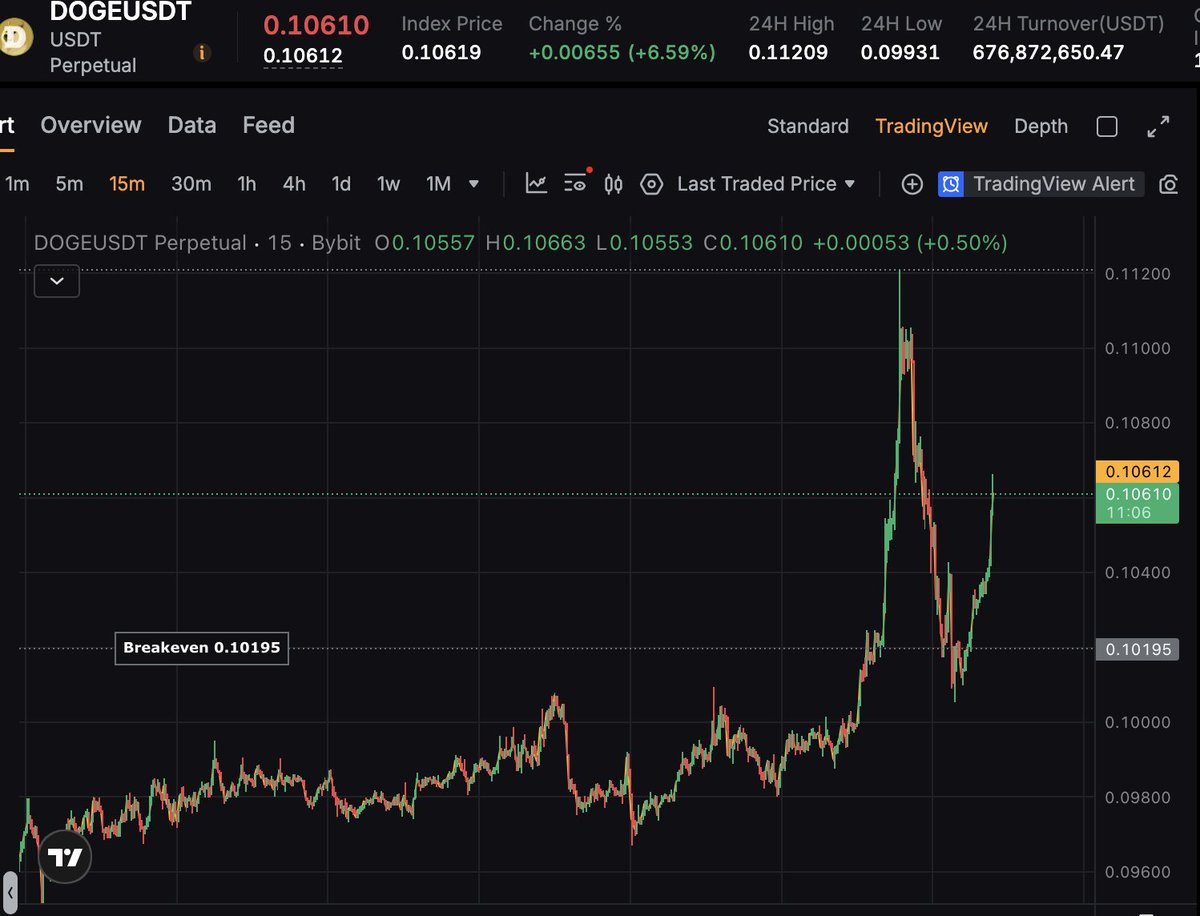Click the underlined 0.10612 mark price
The height and width of the screenshot is (916, 1200).
[x=303, y=56]
